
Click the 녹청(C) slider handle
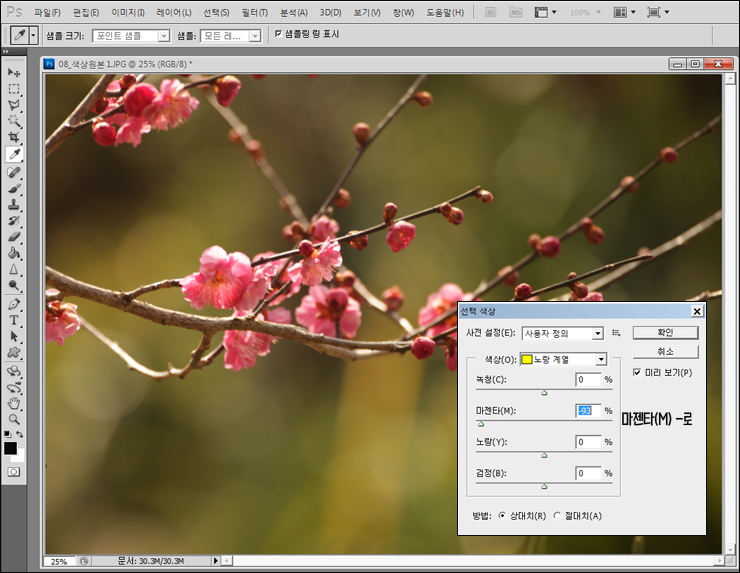[x=544, y=393]
